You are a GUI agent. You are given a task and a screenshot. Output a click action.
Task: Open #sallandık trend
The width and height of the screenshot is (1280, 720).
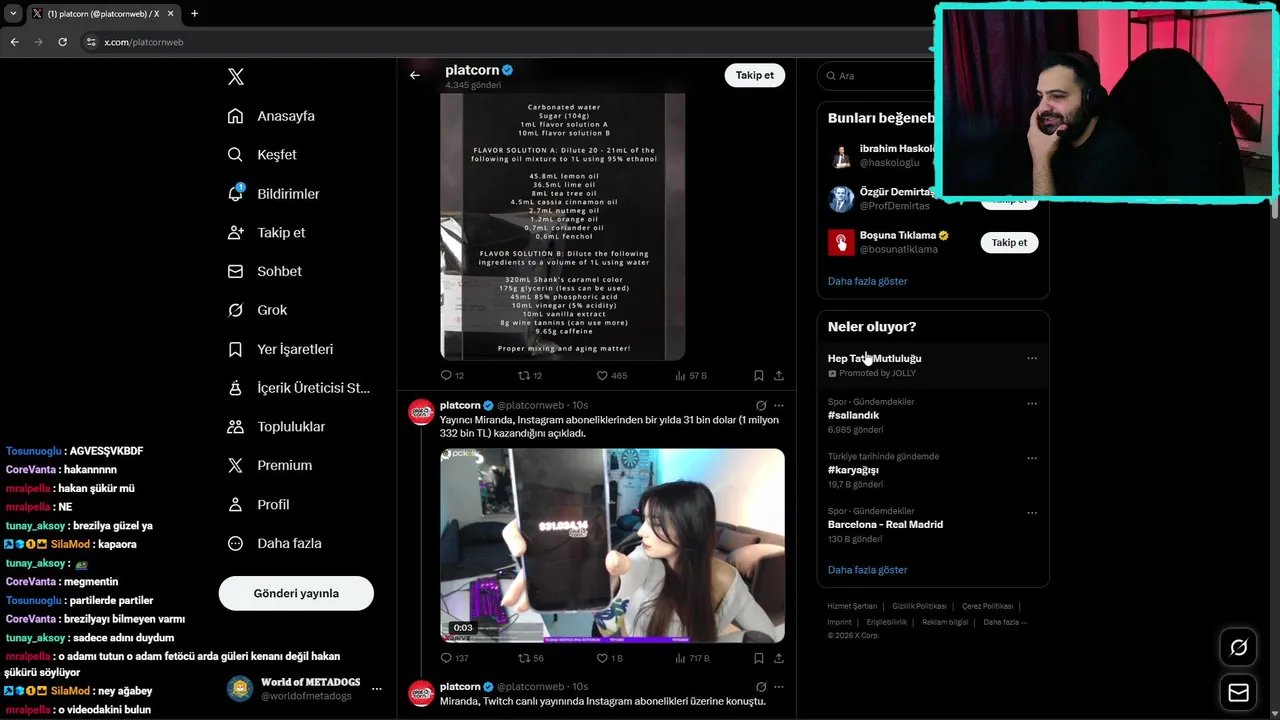coord(853,415)
